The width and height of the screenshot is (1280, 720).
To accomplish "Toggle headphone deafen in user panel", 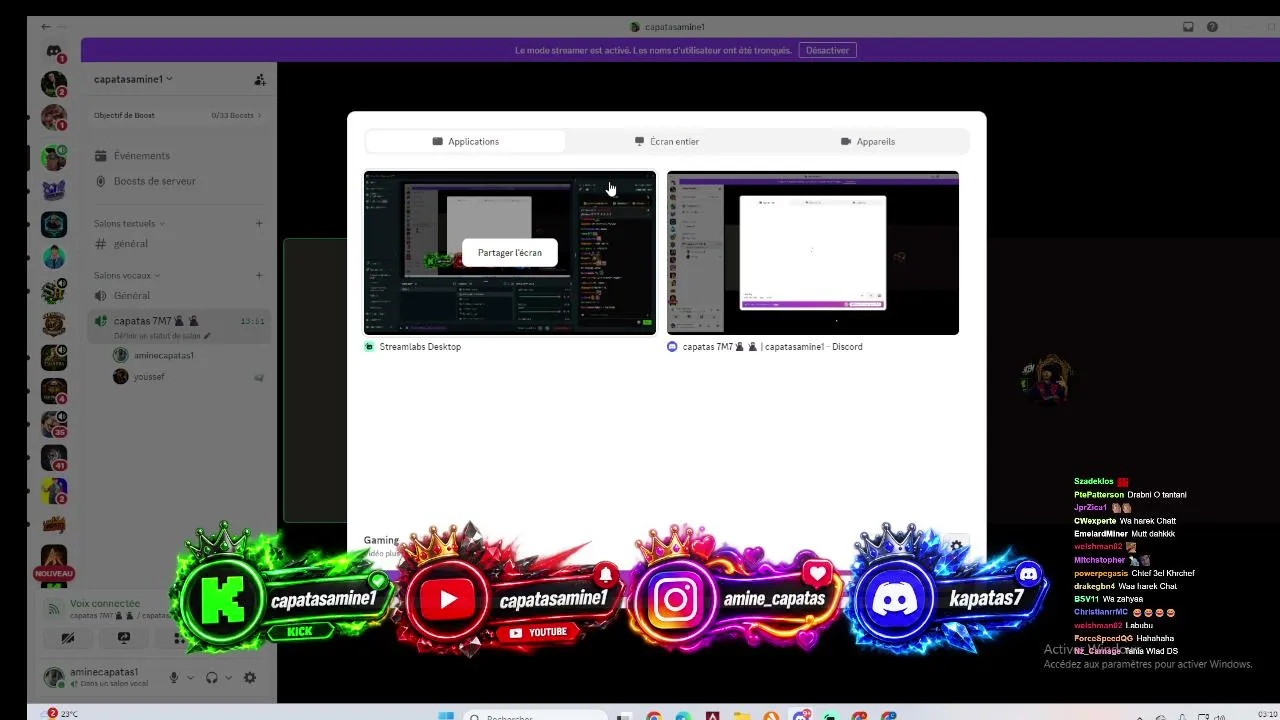I will pos(212,678).
